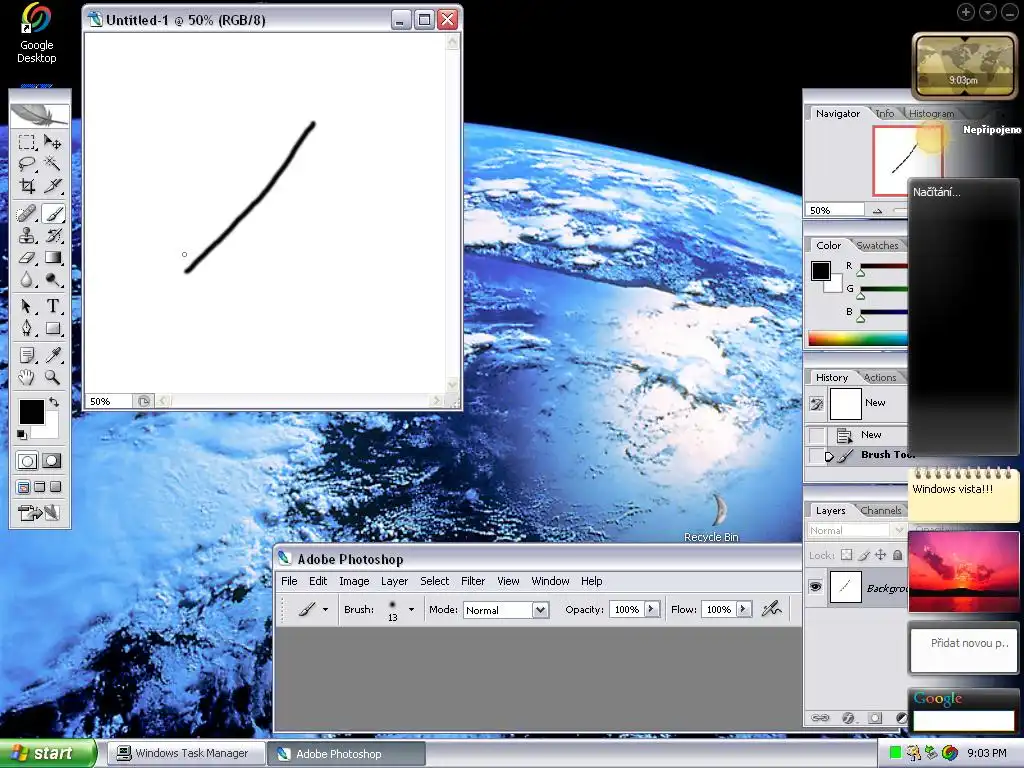Screen dimensions: 1024x768
Task: Select the Dodge tool
Action: pyautogui.click(x=53, y=280)
